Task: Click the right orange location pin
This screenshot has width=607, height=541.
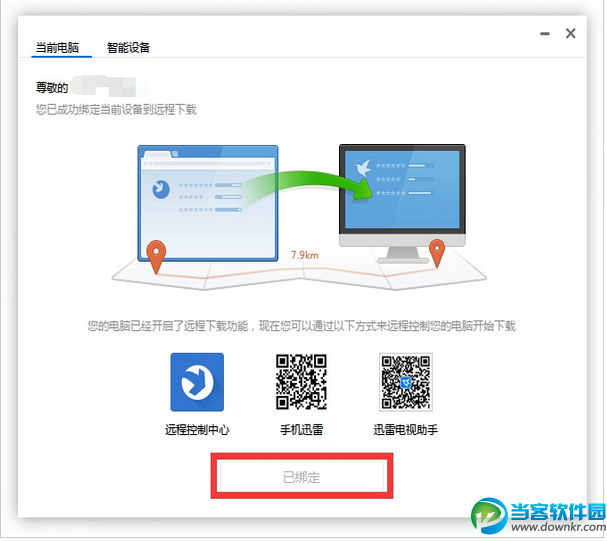Action: pos(437,253)
